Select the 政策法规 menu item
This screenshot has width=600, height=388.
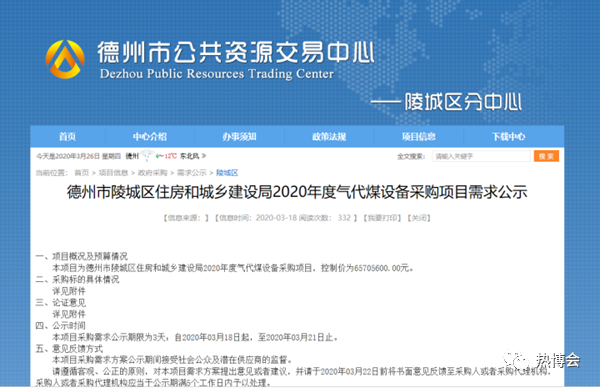329,137
